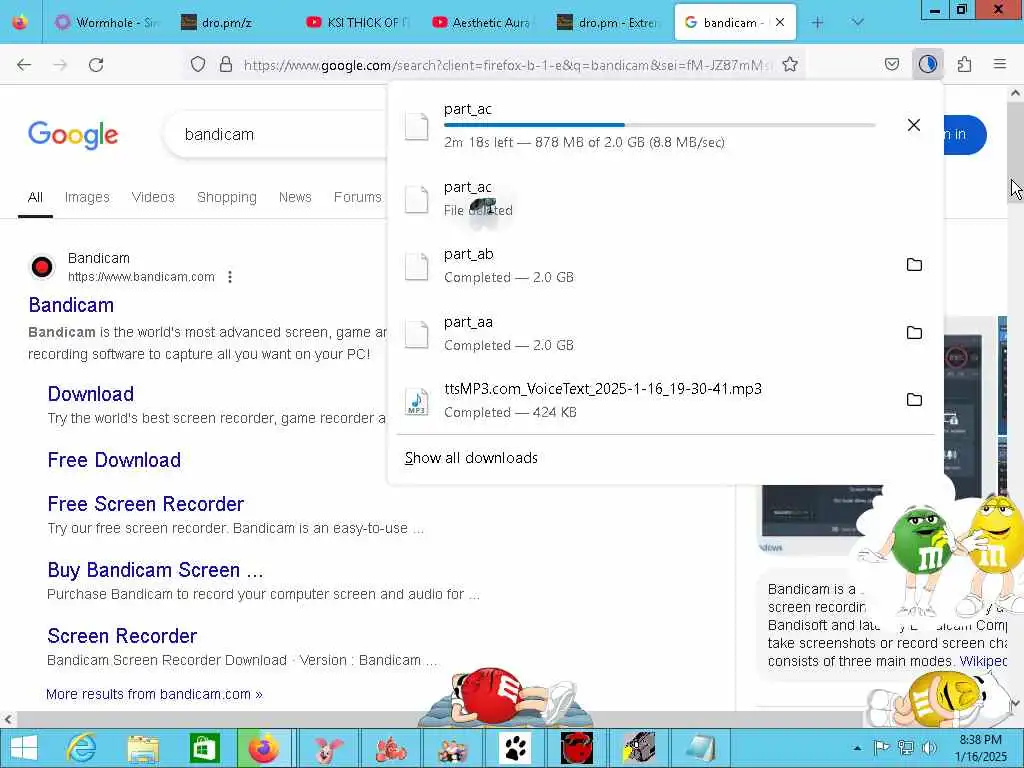Click the URL address bar
The width and height of the screenshot is (1024, 768).
[x=507, y=65]
